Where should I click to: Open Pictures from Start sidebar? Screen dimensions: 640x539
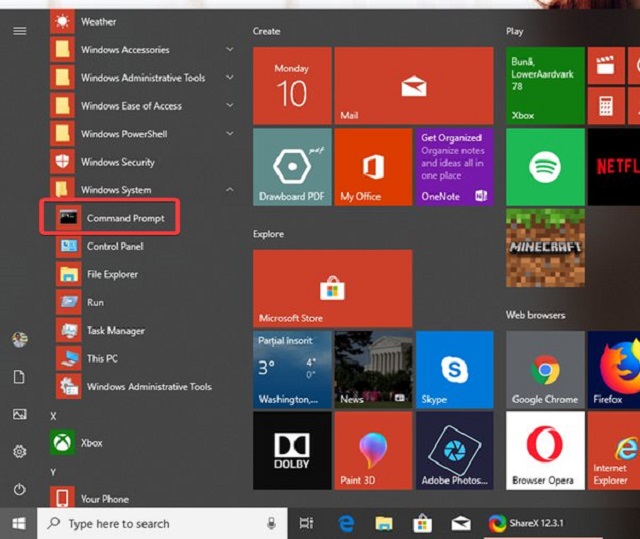tap(20, 415)
